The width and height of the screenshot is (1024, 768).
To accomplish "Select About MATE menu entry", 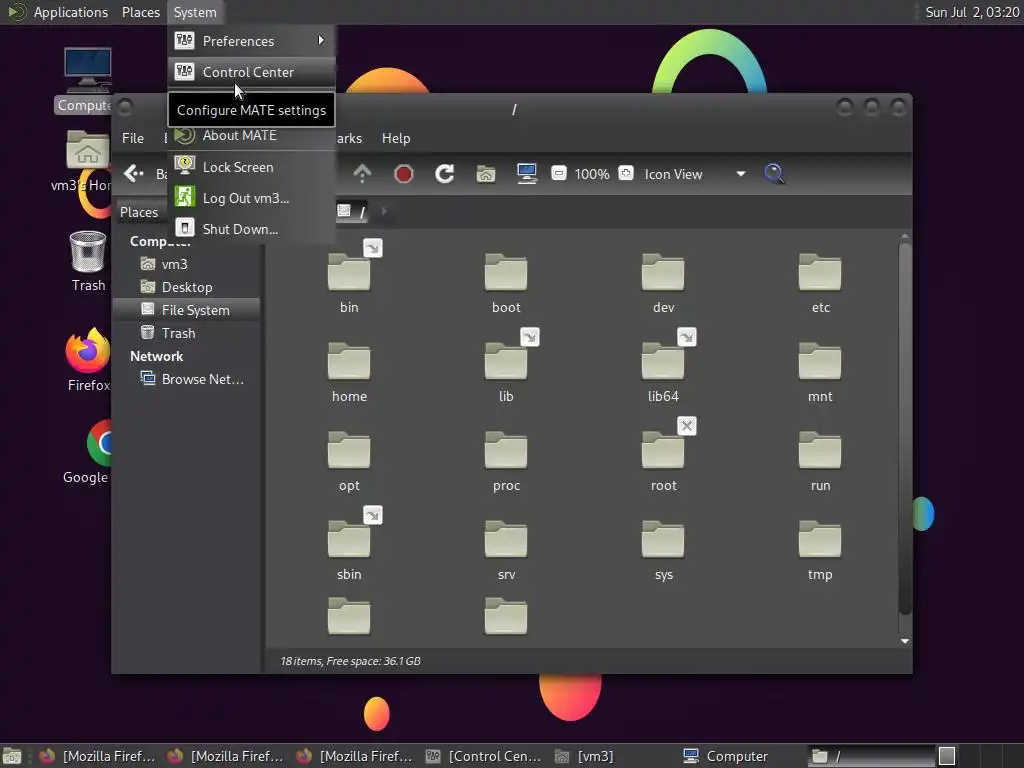I will pos(251,136).
